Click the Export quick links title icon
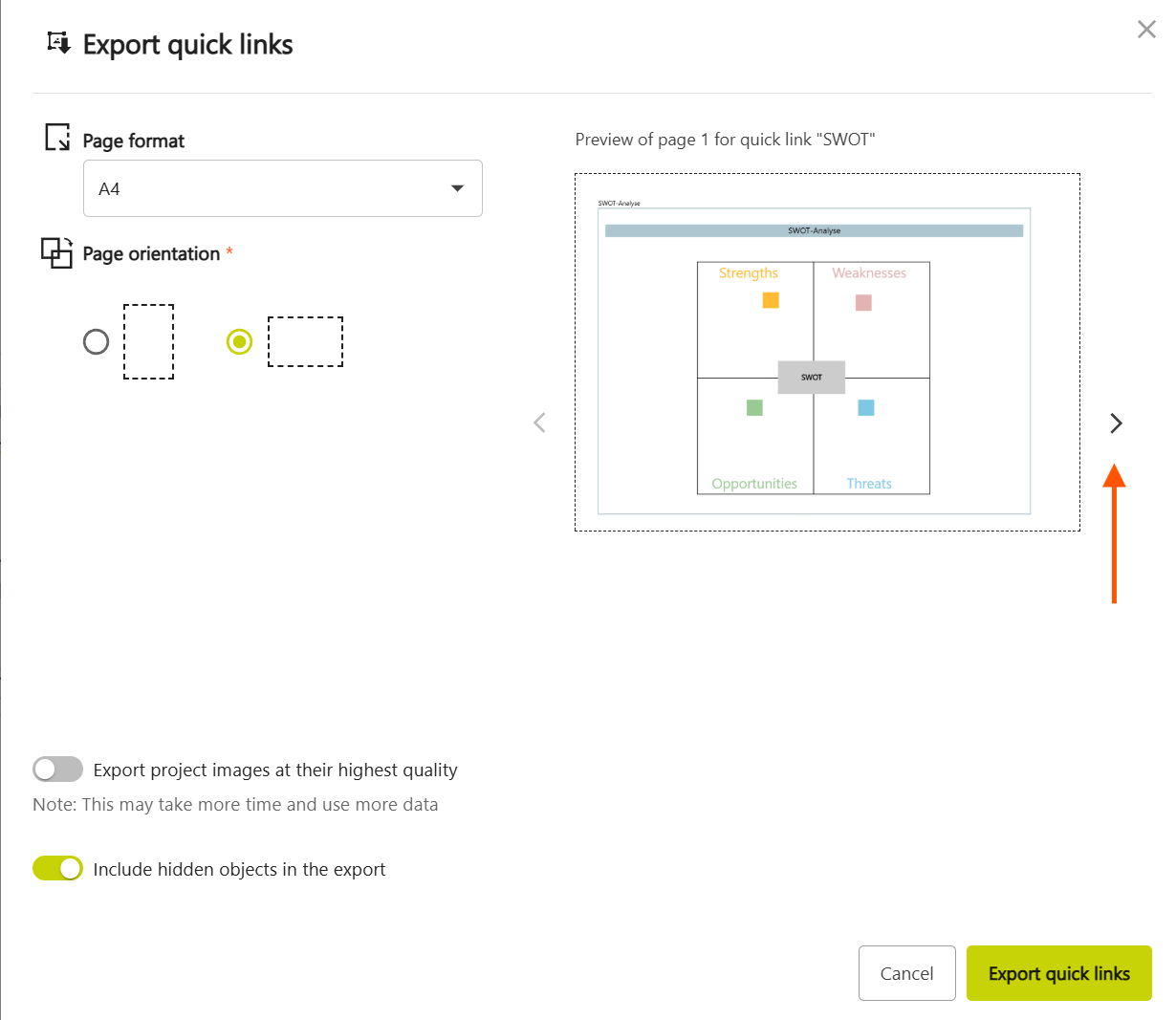This screenshot has width=1176, height=1020. pos(58,43)
